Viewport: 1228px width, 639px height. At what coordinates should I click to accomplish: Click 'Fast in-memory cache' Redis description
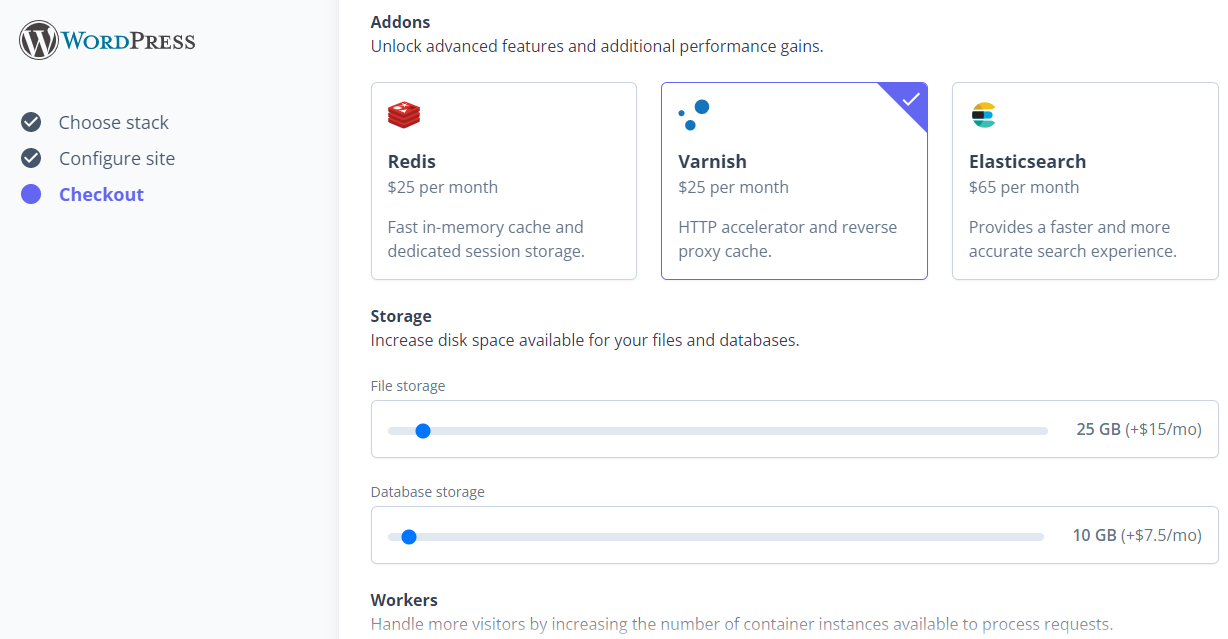[486, 239]
